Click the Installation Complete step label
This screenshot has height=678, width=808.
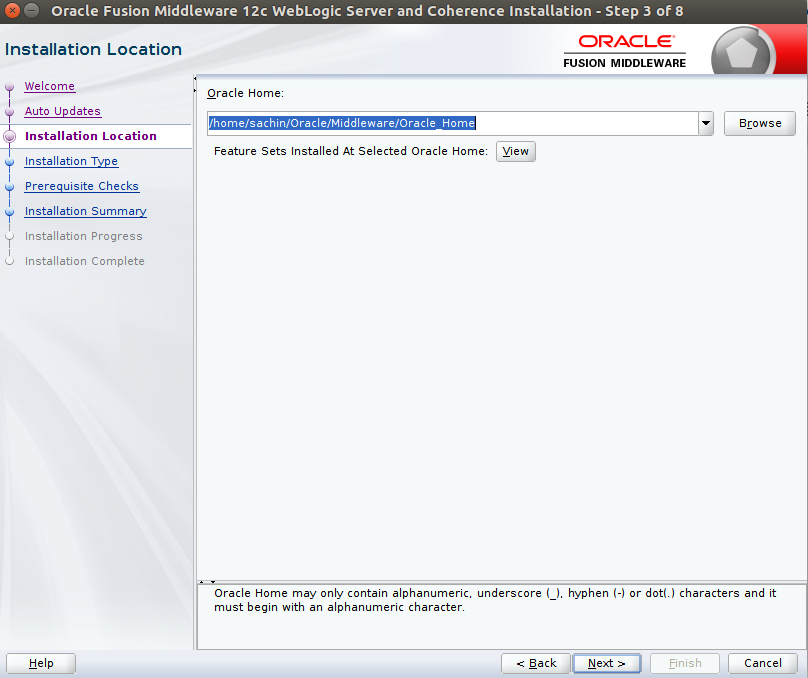pos(85,261)
